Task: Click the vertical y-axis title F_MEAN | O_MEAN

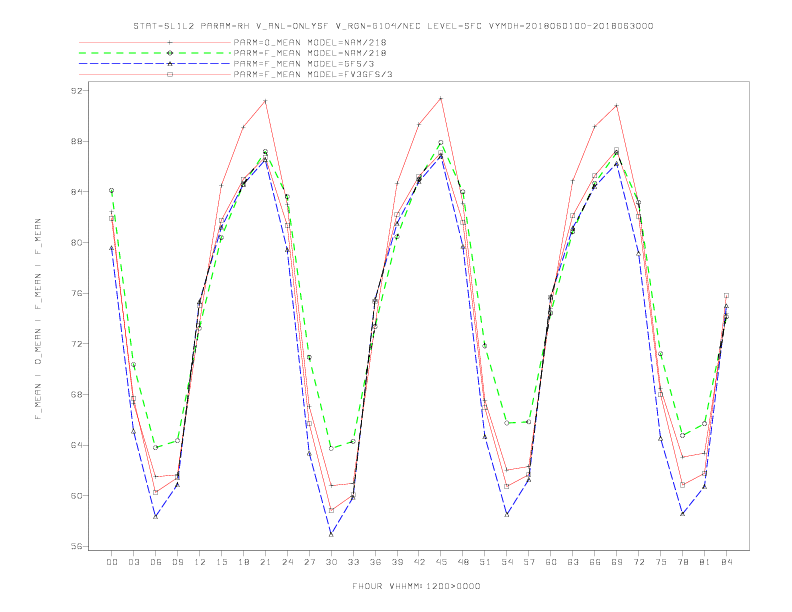Action: point(38,319)
